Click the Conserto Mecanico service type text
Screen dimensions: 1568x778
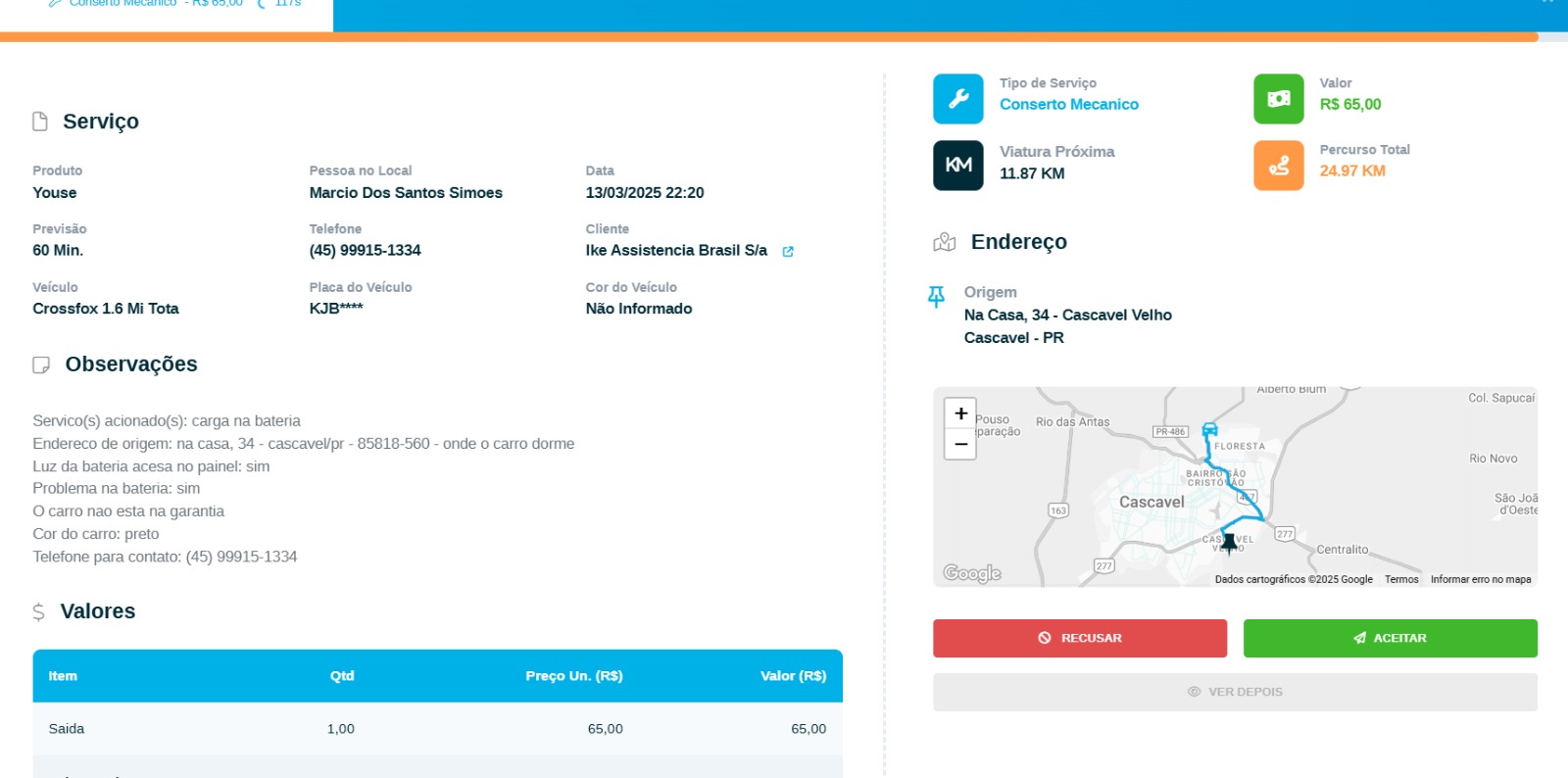[x=1068, y=105]
